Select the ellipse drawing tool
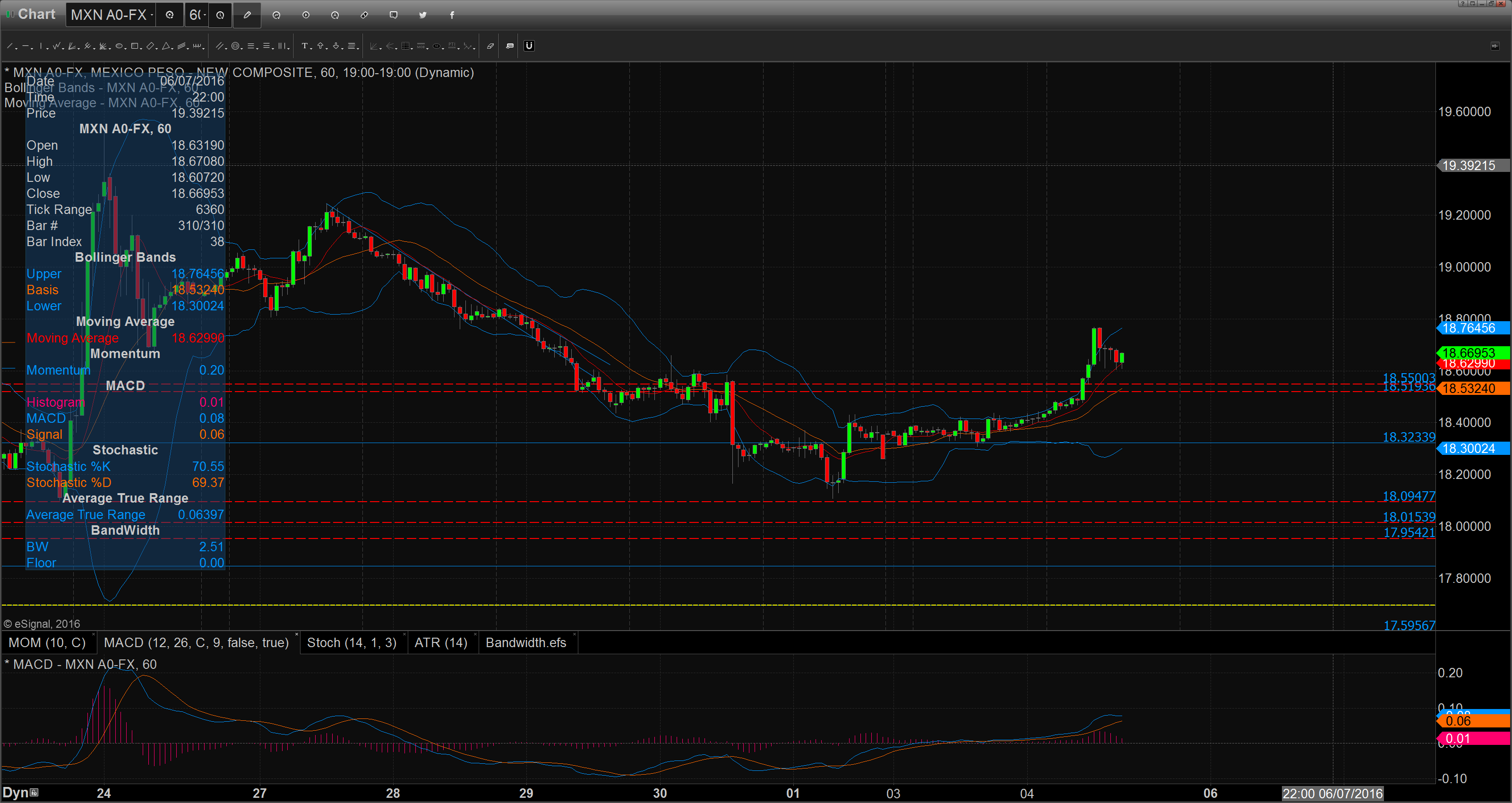This screenshot has height=803, width=1512. click(119, 46)
